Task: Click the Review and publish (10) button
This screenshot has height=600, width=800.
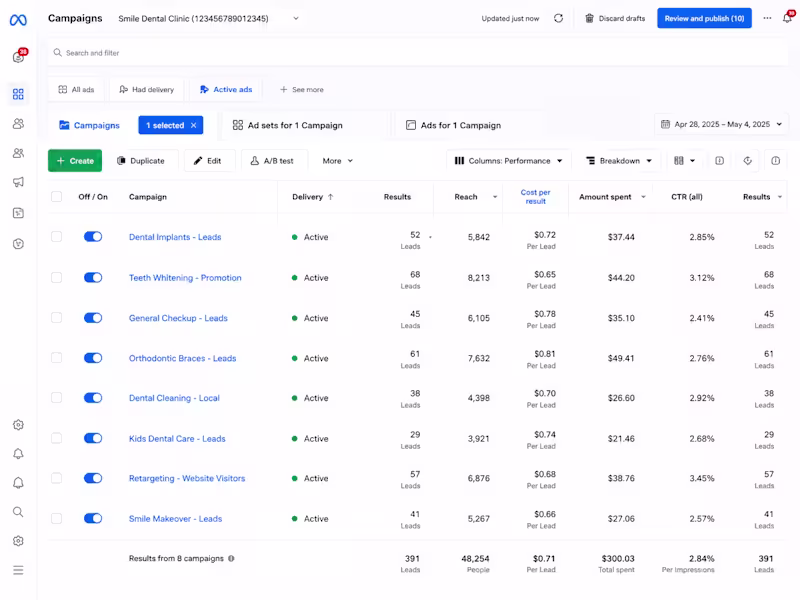Action: click(x=704, y=18)
